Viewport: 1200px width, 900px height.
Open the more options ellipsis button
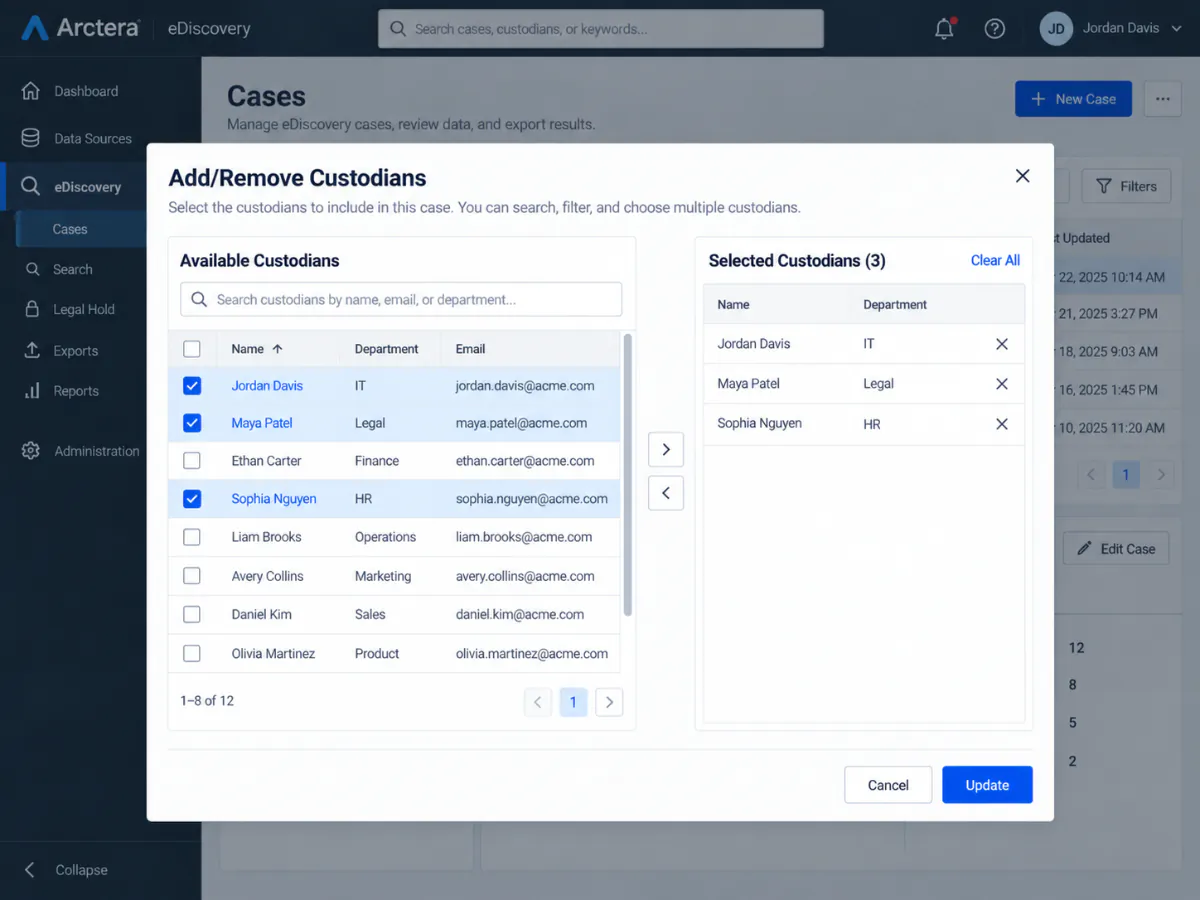click(x=1162, y=99)
